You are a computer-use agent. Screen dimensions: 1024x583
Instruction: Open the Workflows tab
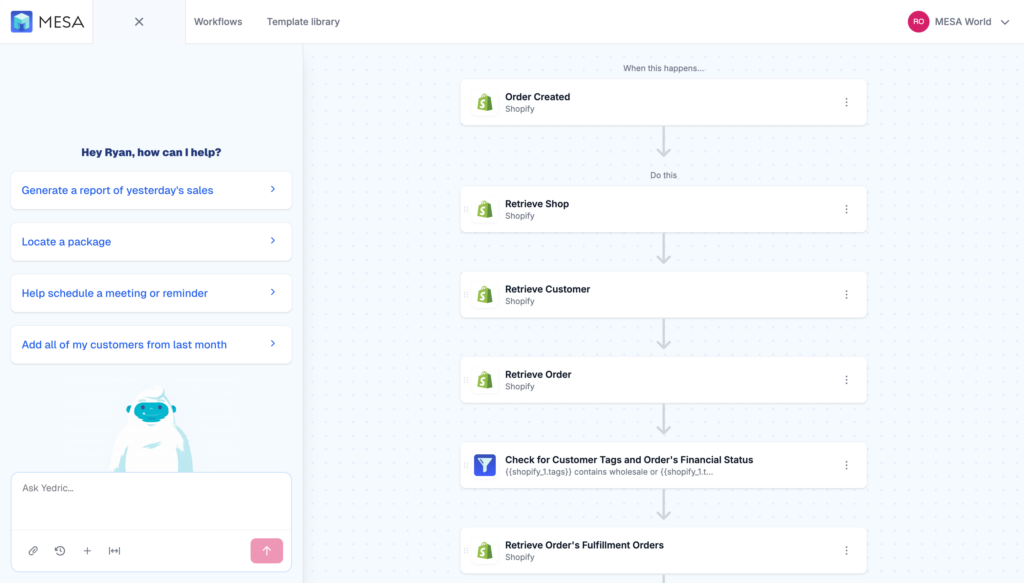click(x=217, y=22)
